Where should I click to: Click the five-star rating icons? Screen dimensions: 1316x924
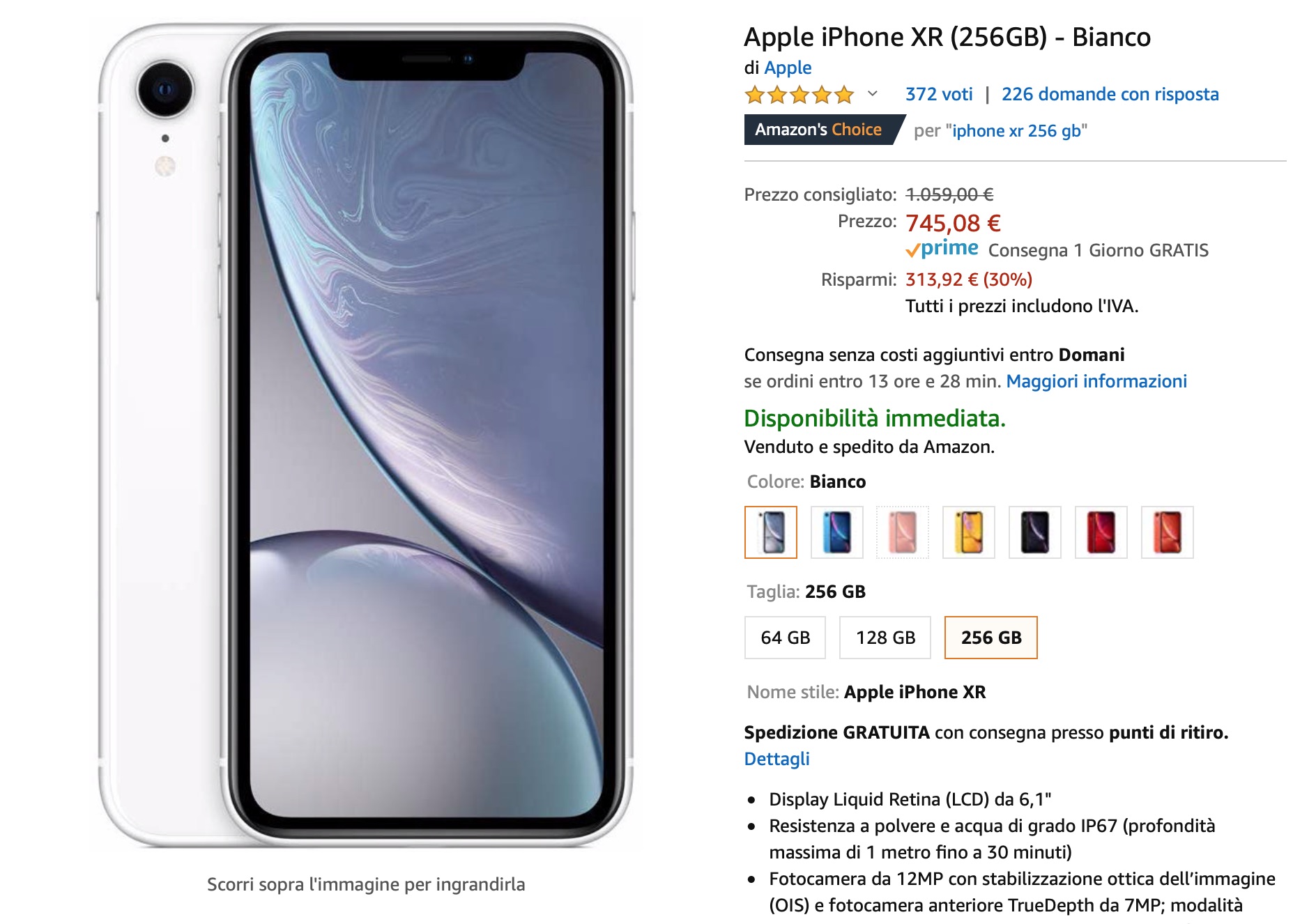[799, 94]
